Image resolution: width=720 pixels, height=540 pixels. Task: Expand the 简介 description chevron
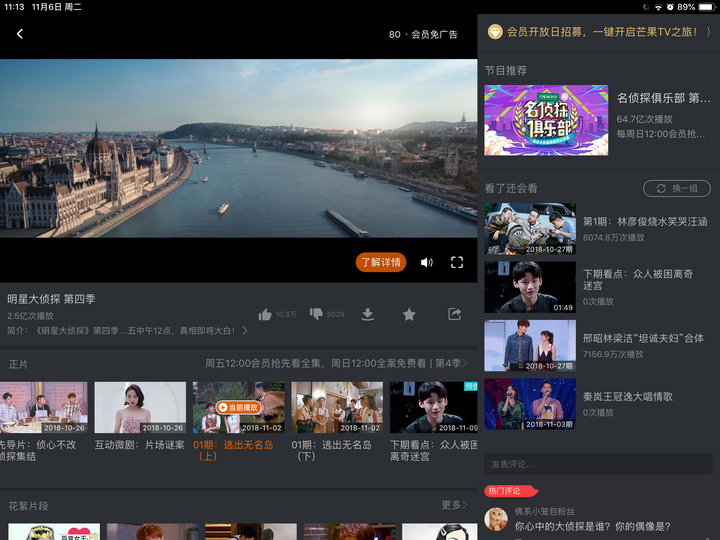pyautogui.click(x=245, y=331)
